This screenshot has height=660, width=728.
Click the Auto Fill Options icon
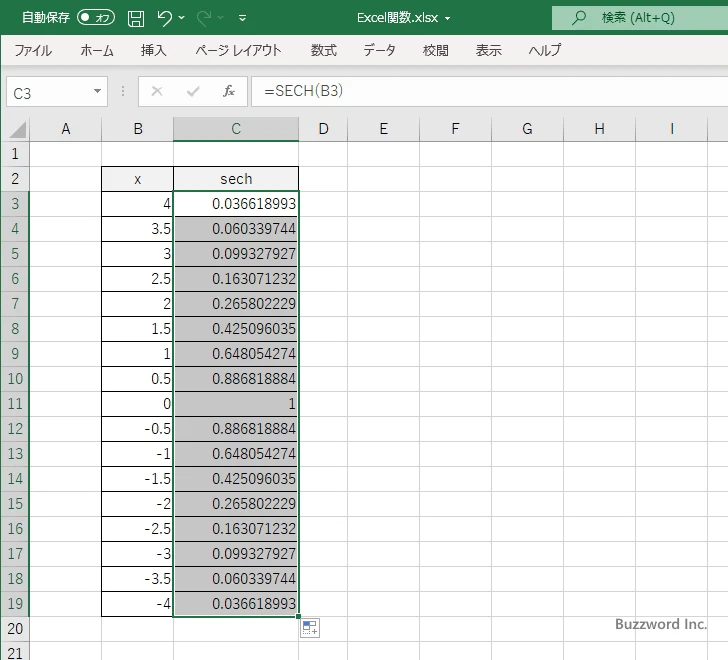click(310, 628)
